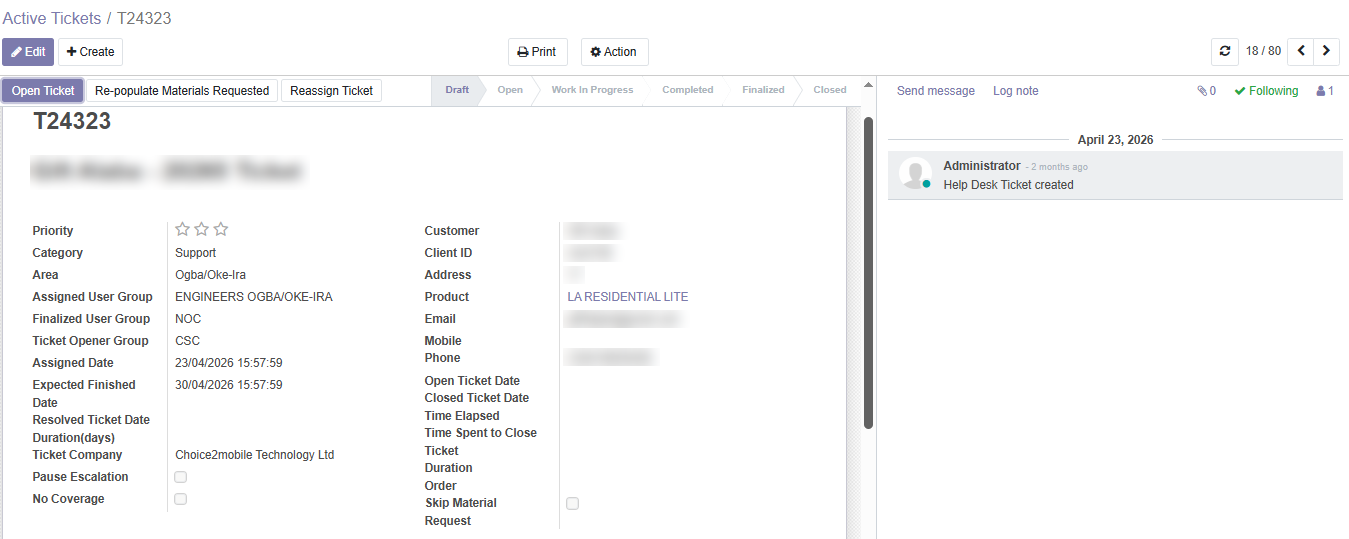Click Administrator name in message
The width and height of the screenshot is (1349, 539).
(x=982, y=166)
